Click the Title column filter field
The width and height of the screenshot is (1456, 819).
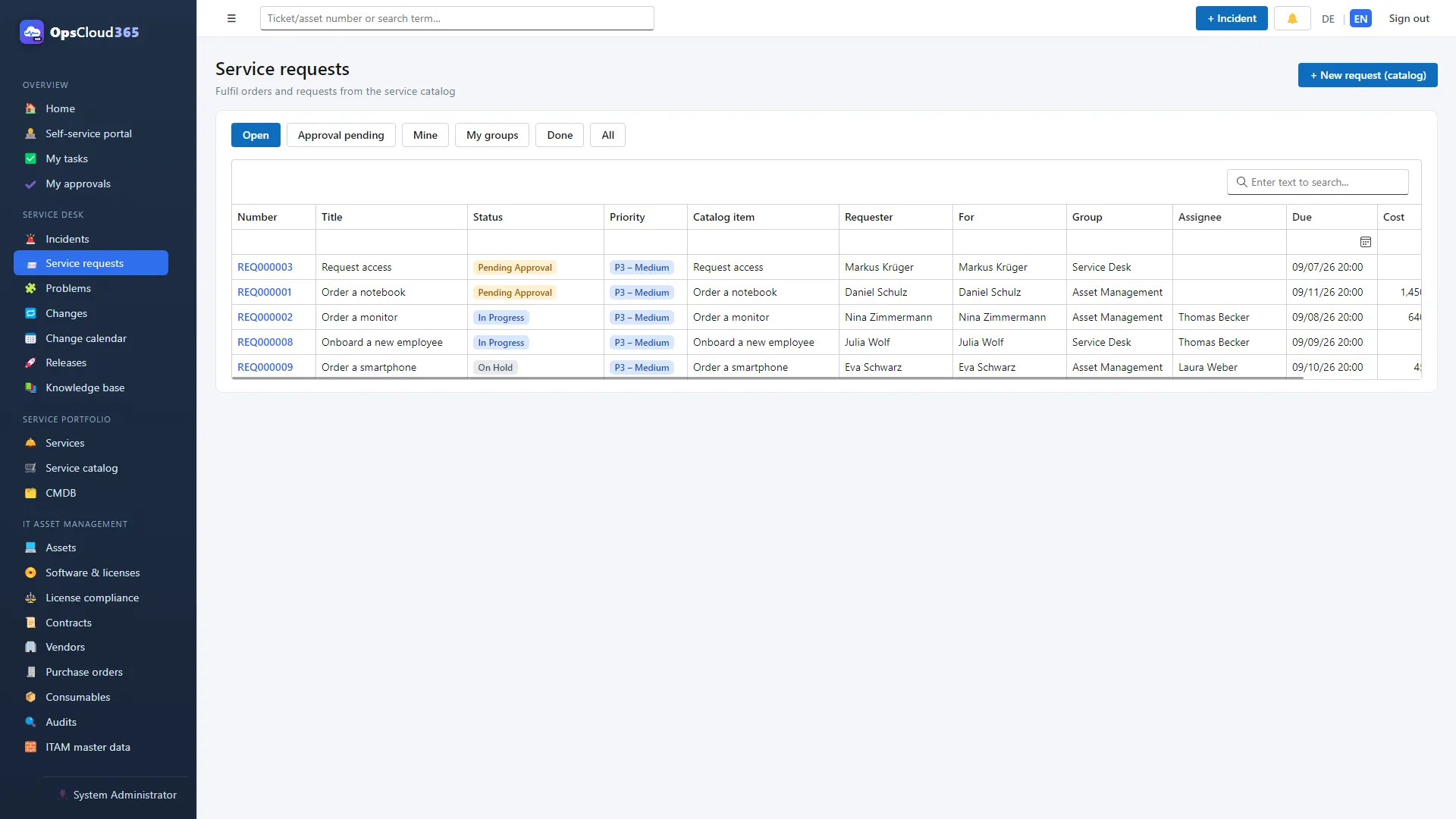[391, 242]
